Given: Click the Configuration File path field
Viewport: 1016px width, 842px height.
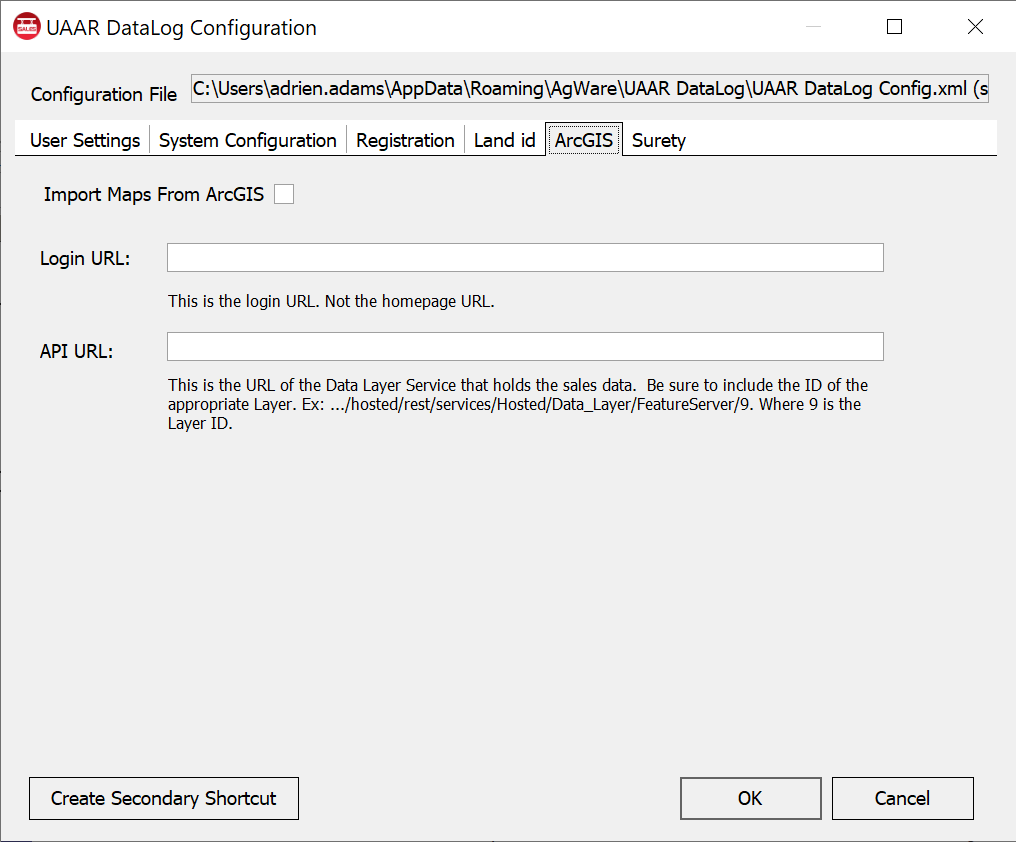Looking at the screenshot, I should tap(590, 89).
